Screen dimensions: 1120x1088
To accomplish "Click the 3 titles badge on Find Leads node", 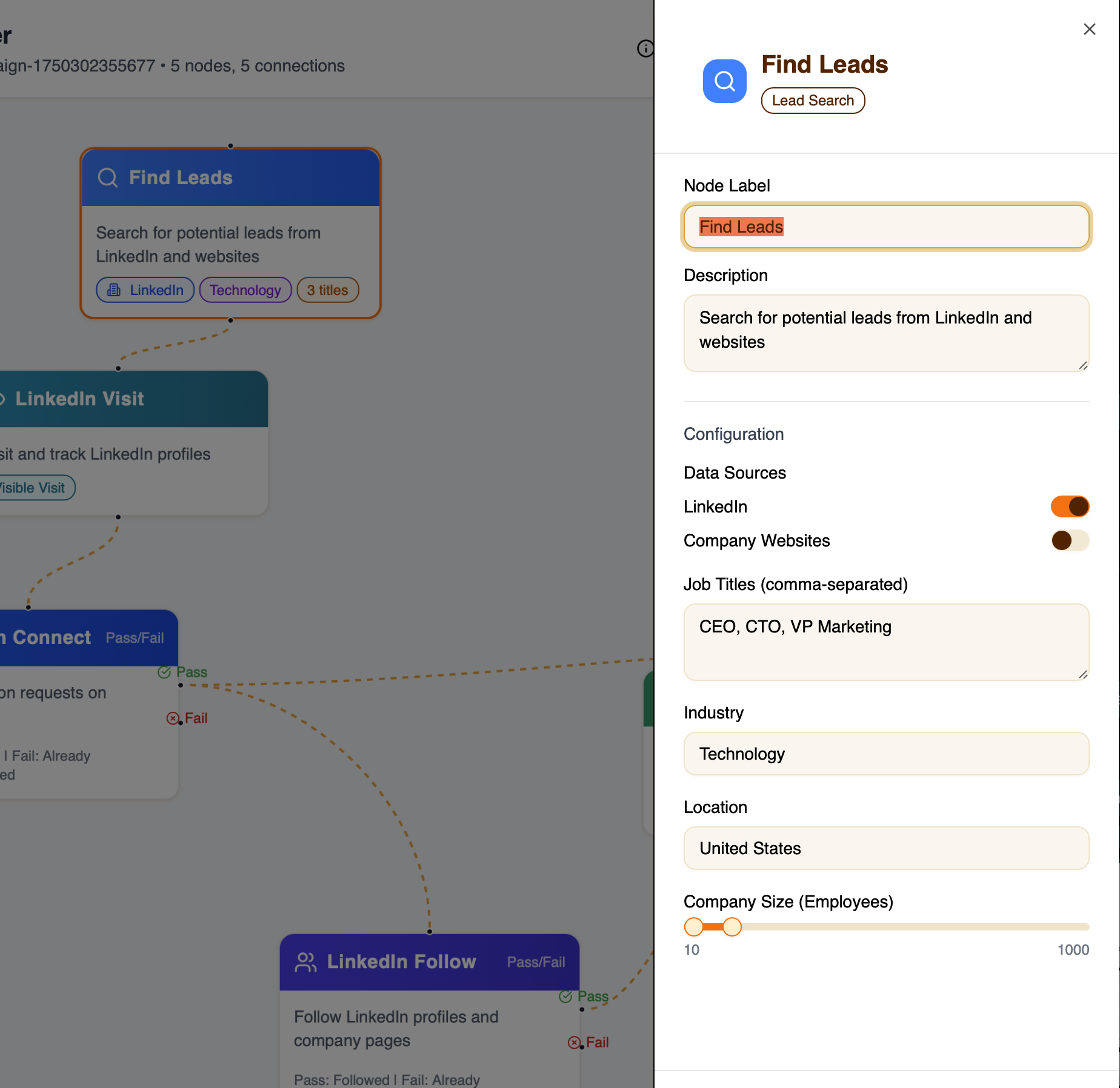I will tap(327, 290).
